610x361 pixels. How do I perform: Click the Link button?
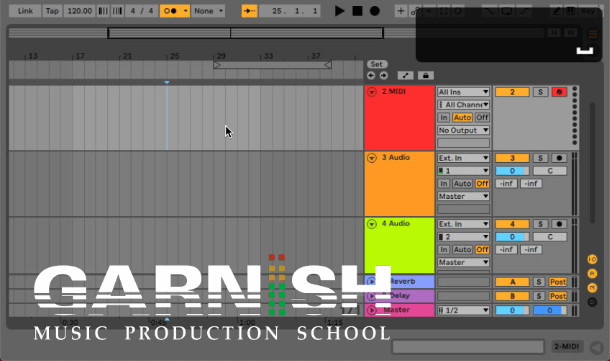(25, 11)
